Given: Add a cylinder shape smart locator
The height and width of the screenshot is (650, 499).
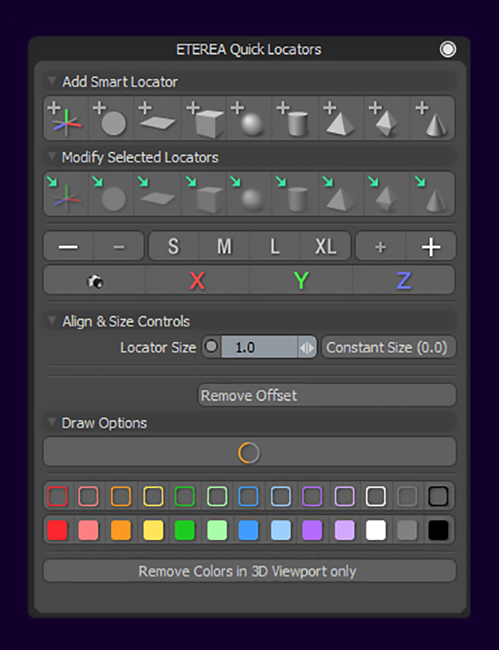Looking at the screenshot, I should click(295, 119).
